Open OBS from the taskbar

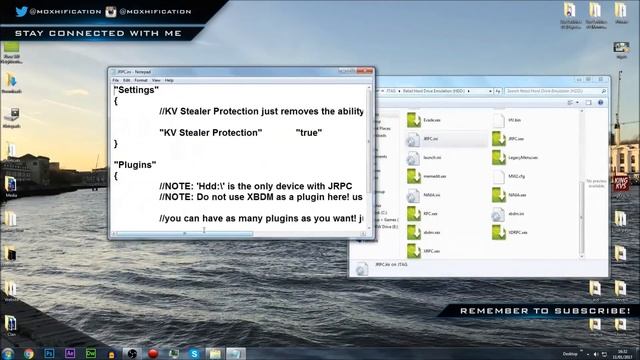coord(132,353)
